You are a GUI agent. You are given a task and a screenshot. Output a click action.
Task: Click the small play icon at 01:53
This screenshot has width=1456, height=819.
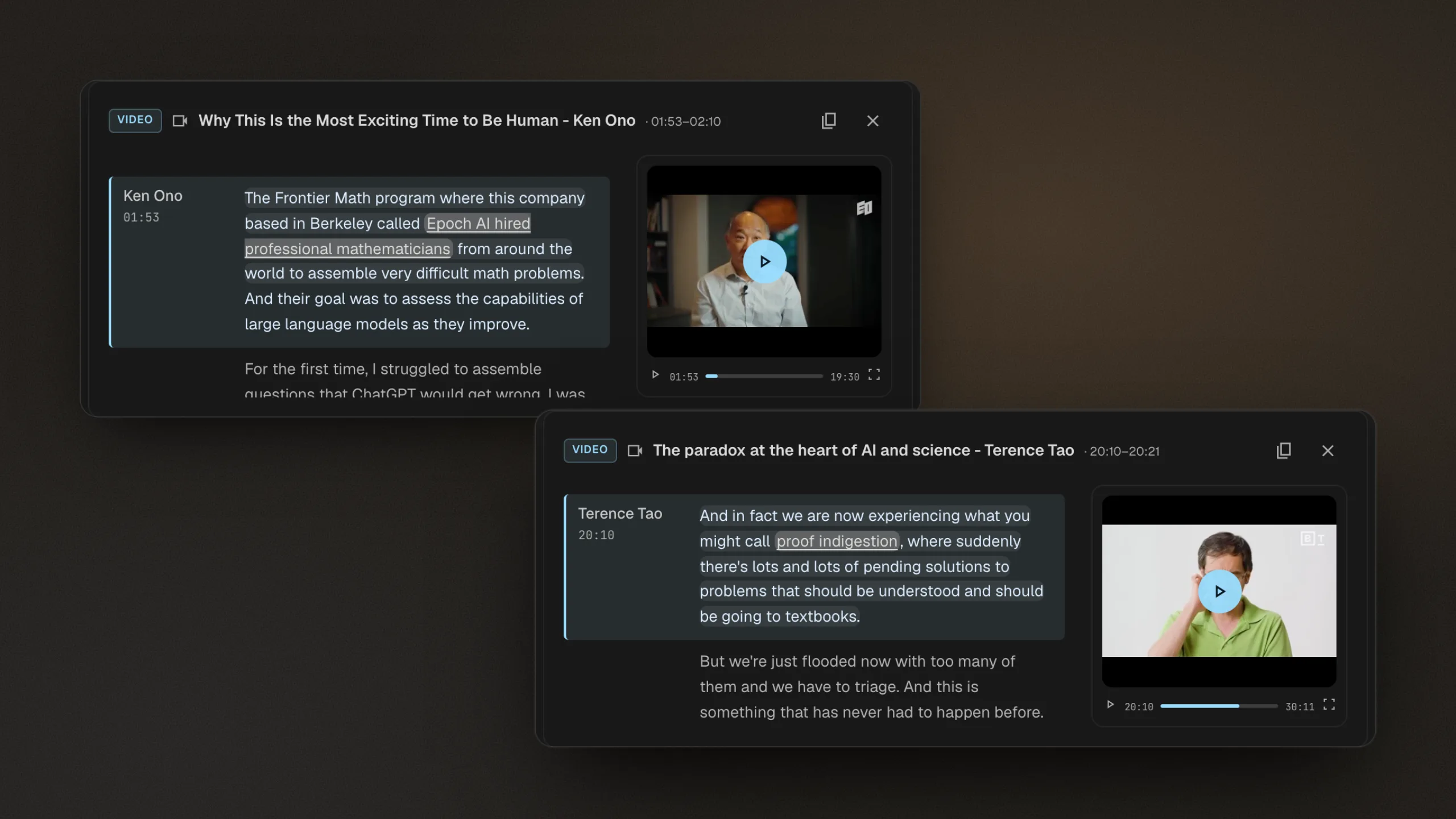pos(655,375)
